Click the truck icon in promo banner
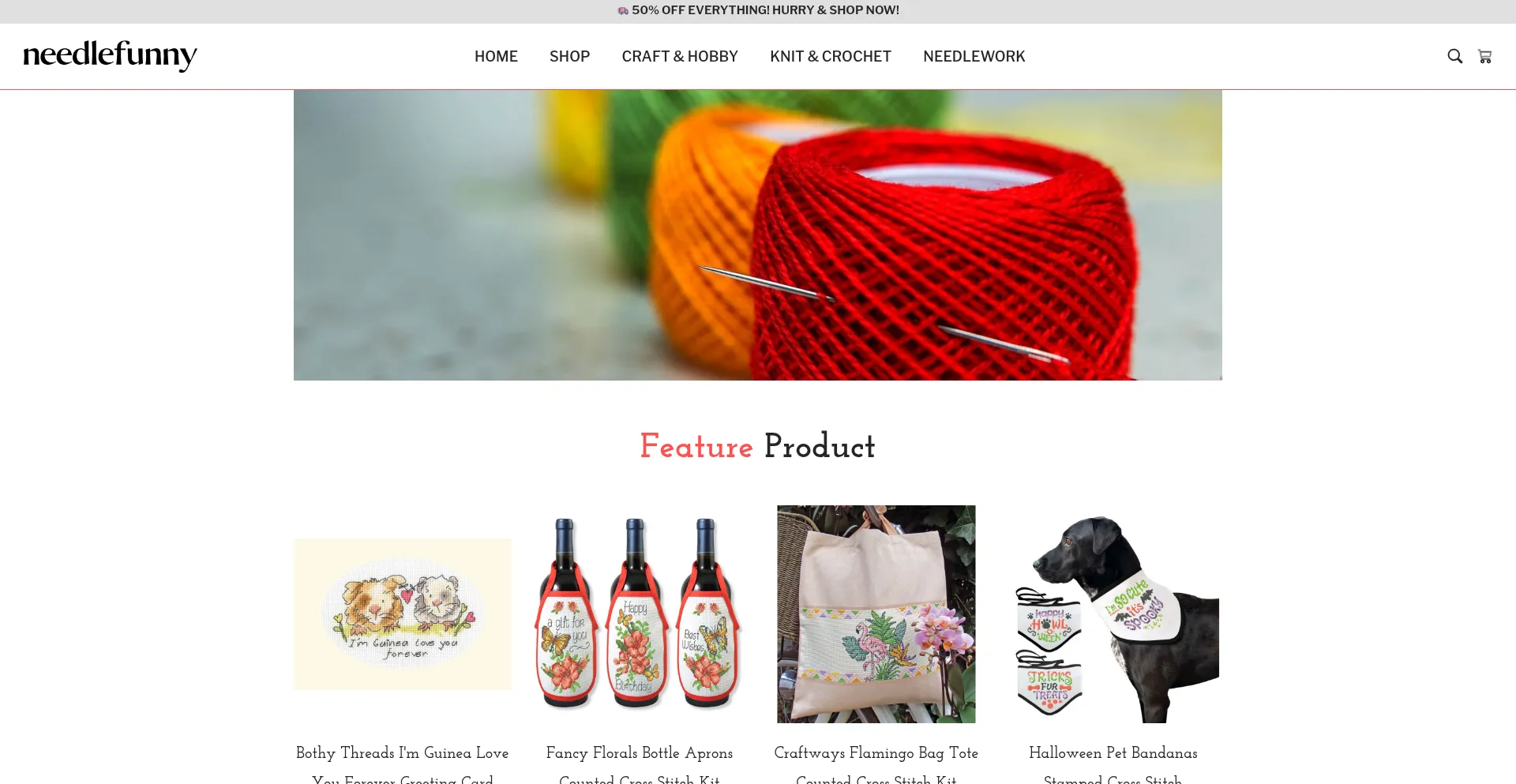Viewport: 1516px width, 784px height. [x=623, y=10]
